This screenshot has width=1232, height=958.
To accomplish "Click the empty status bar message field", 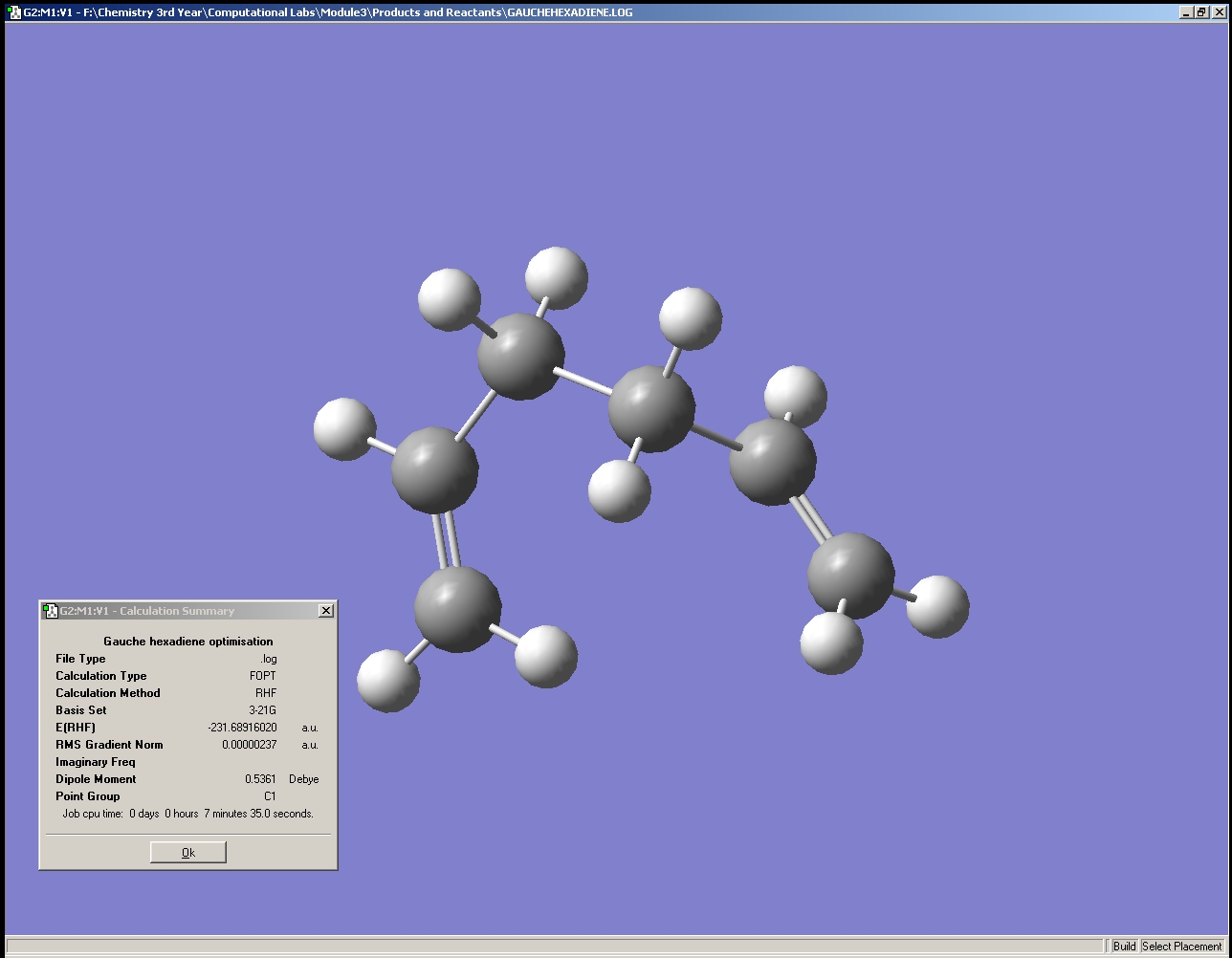I will point(555,947).
